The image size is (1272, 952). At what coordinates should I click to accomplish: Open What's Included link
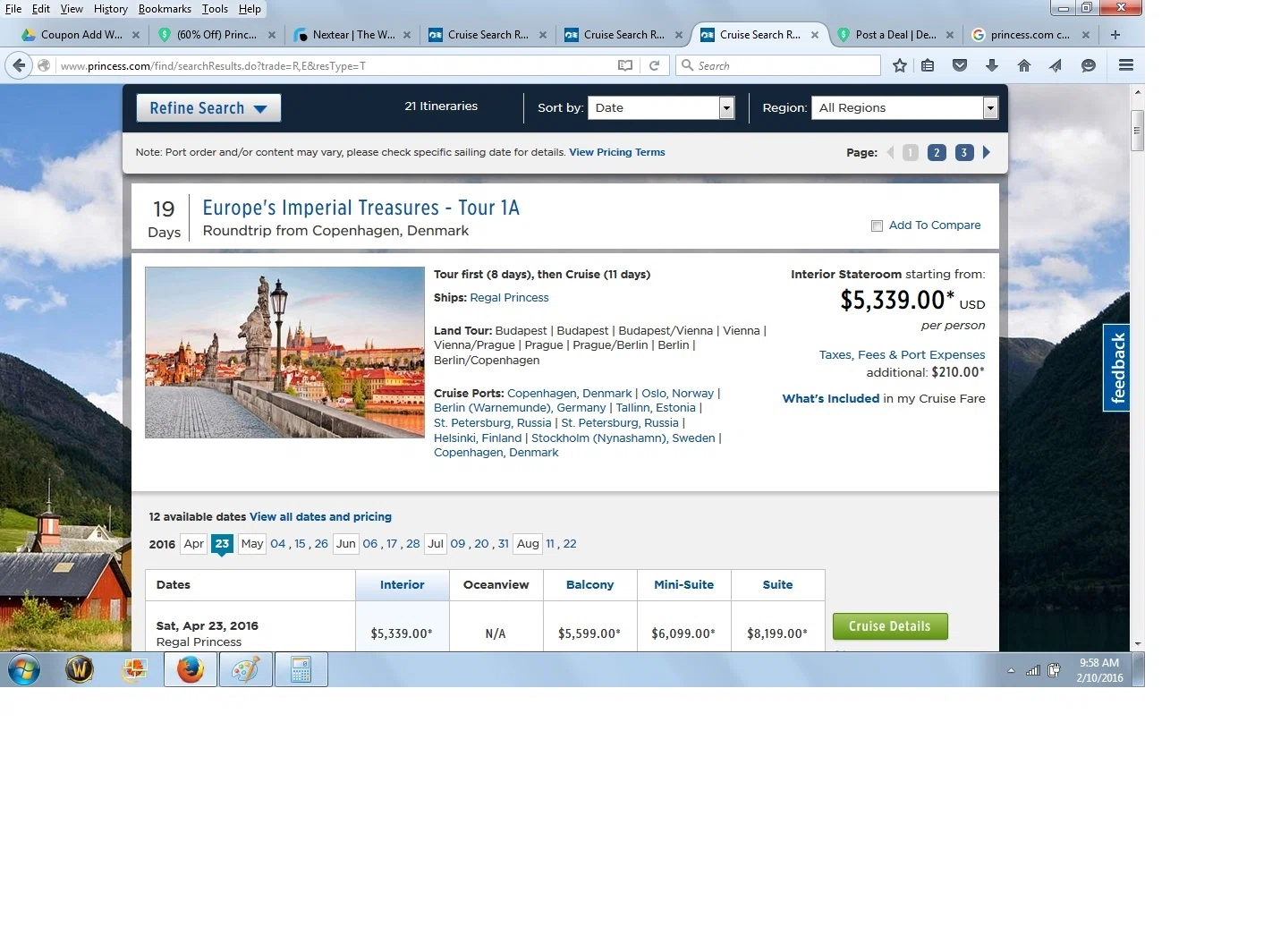point(831,399)
